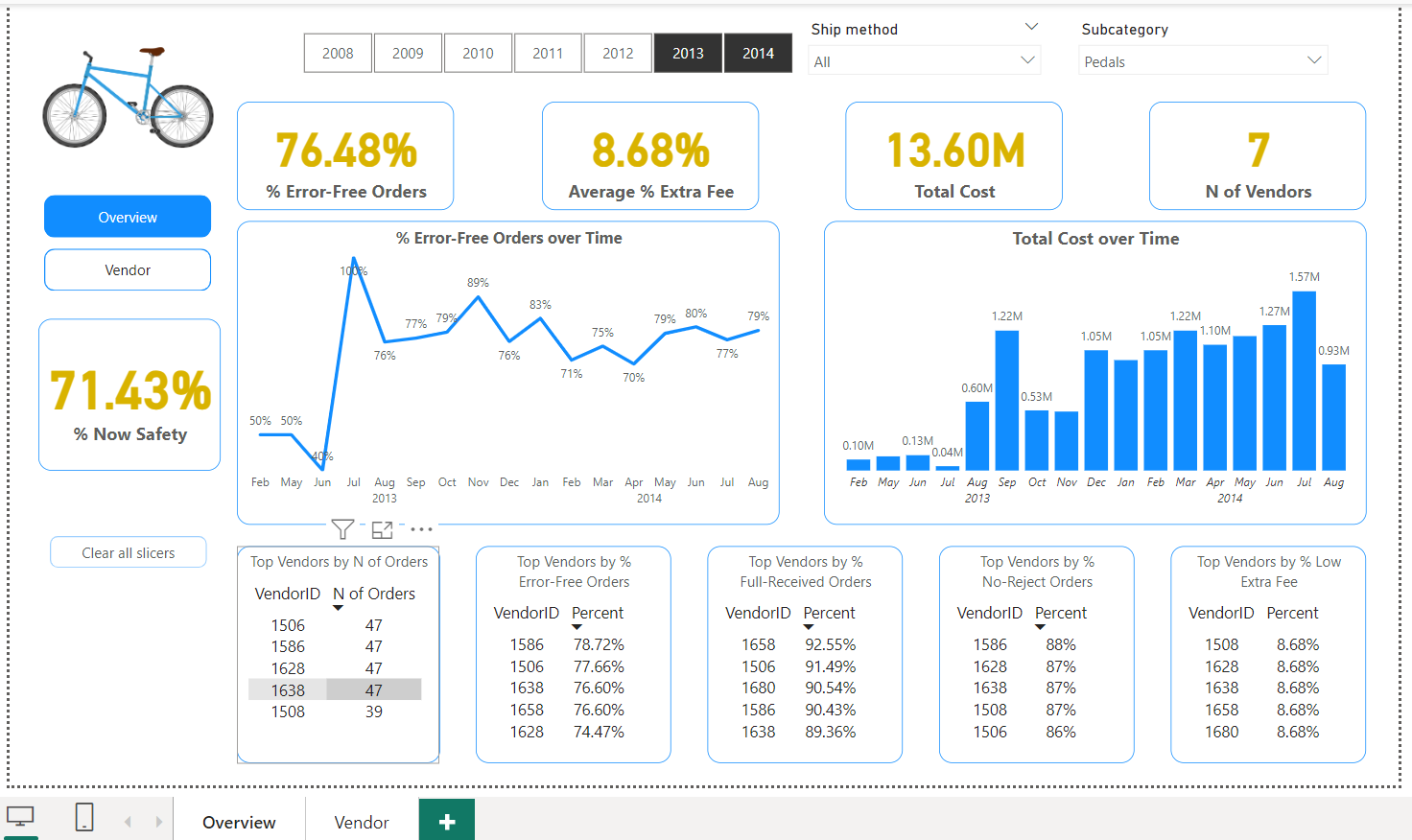The width and height of the screenshot is (1412, 840).
Task: Toggle the 2012 year slicer
Action: point(618,53)
